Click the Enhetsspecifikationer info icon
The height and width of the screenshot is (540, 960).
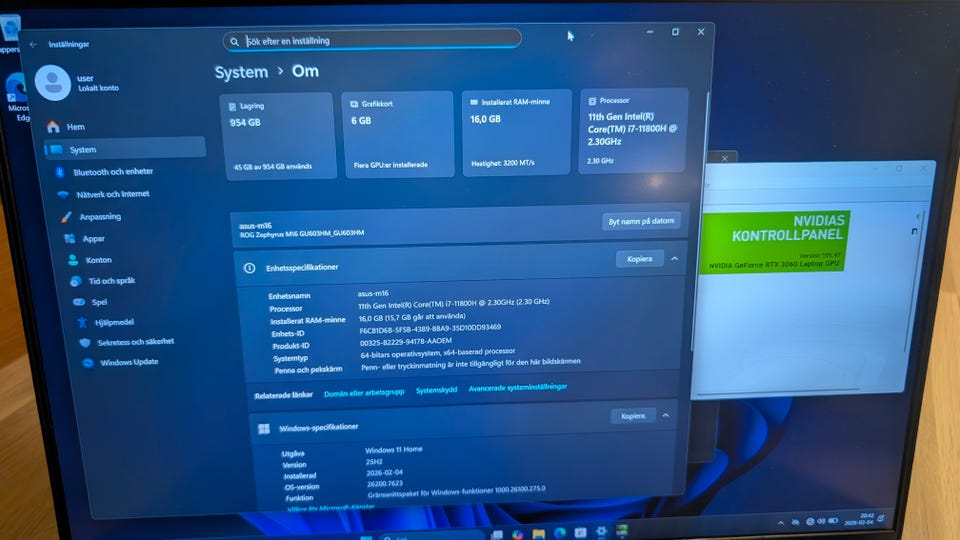(249, 268)
